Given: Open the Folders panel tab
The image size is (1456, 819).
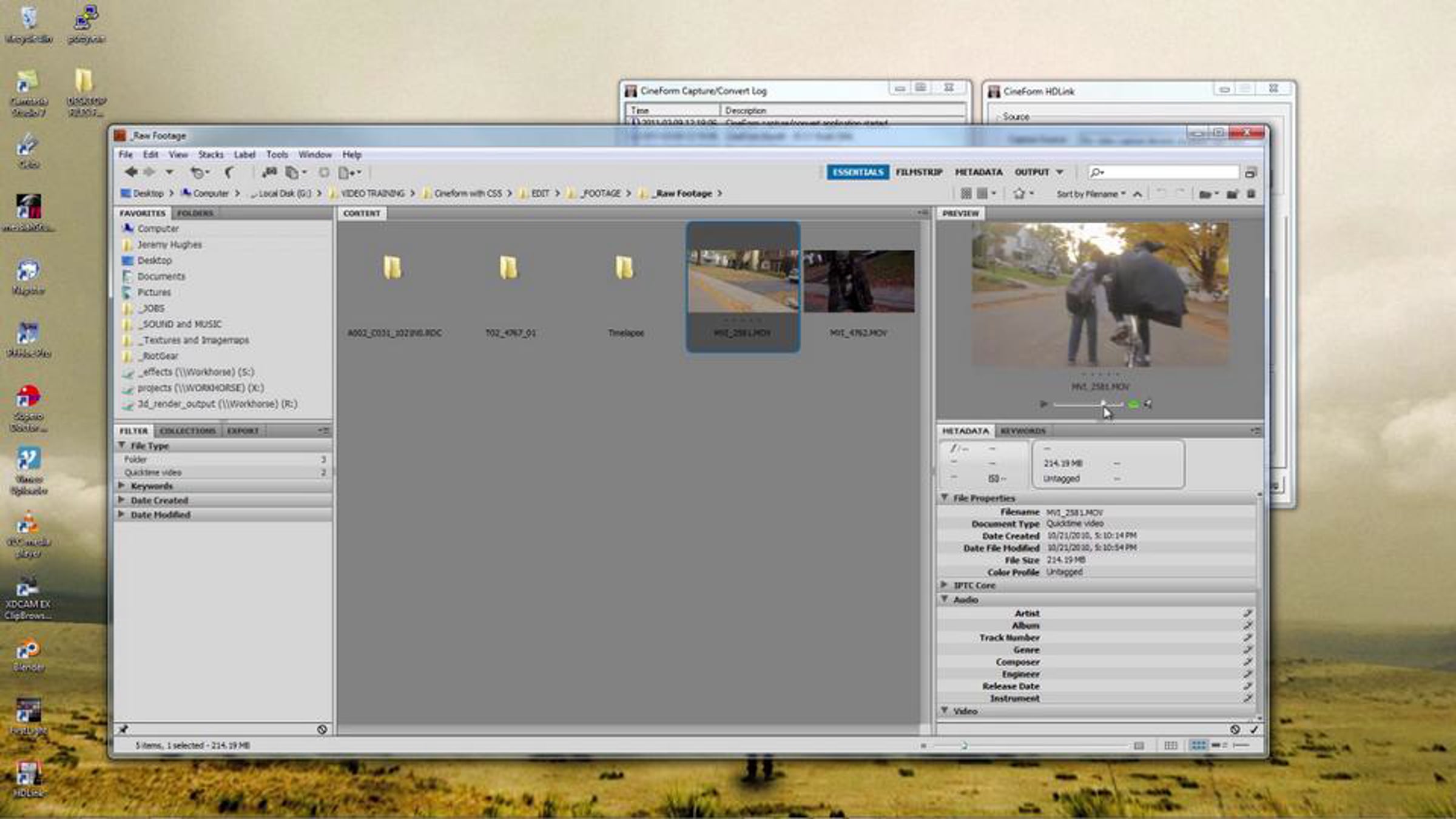Looking at the screenshot, I should (x=195, y=213).
